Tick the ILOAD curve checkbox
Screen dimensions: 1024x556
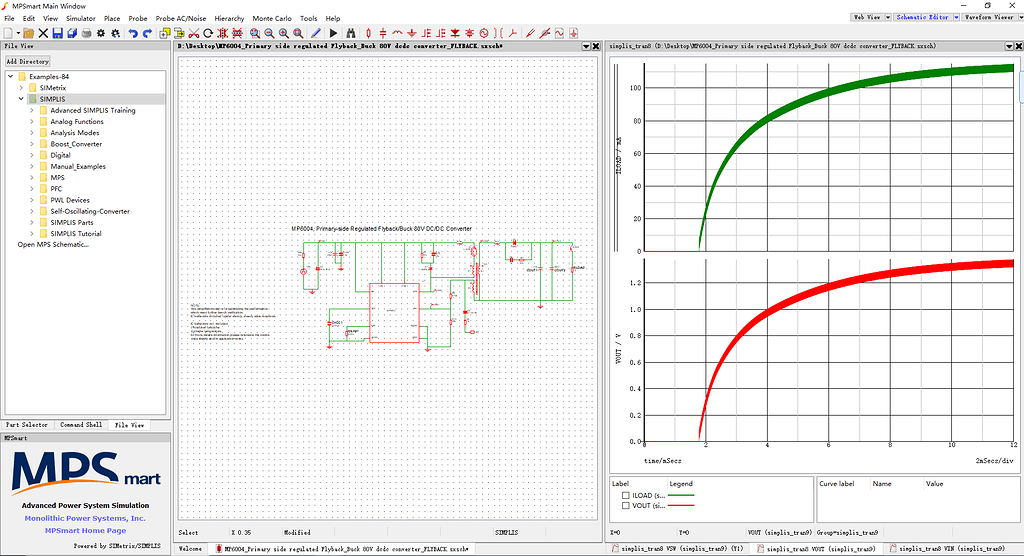[626, 495]
